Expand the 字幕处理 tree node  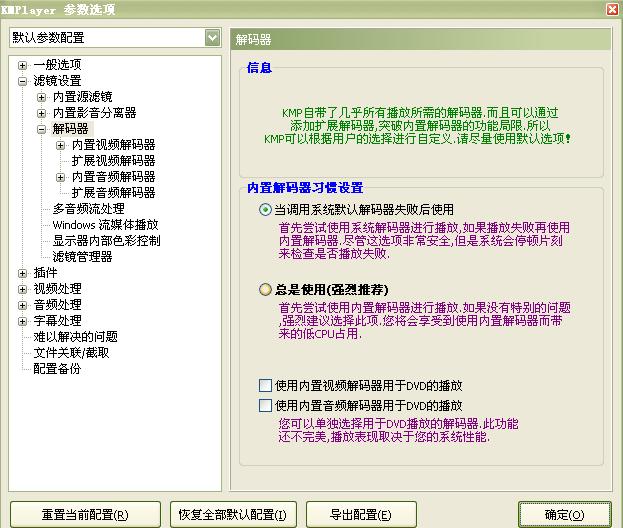tap(23, 321)
